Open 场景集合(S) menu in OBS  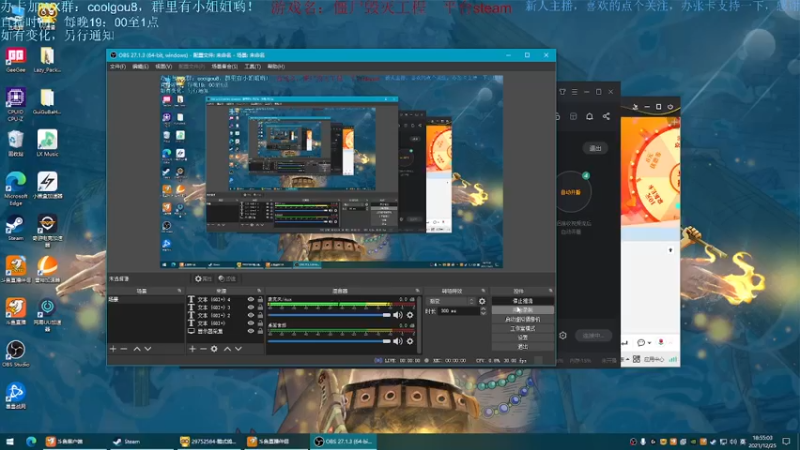224,66
